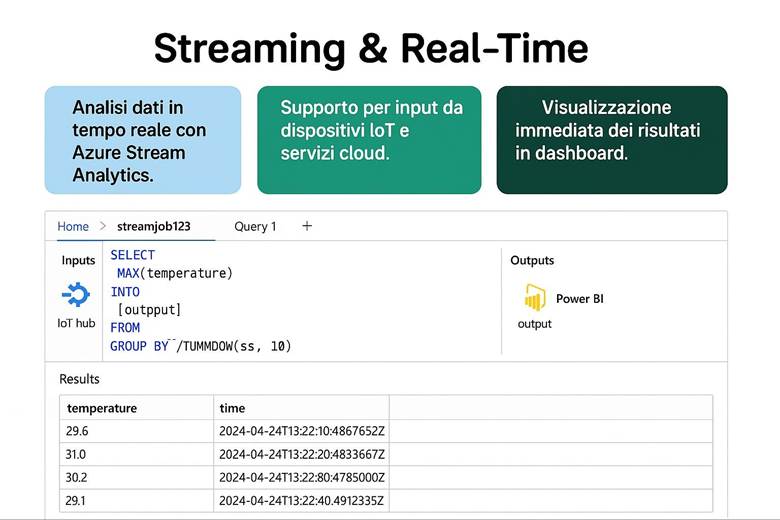Viewport: 780px width, 520px height.
Task: Click the Power BI output icon
Action: [535, 298]
